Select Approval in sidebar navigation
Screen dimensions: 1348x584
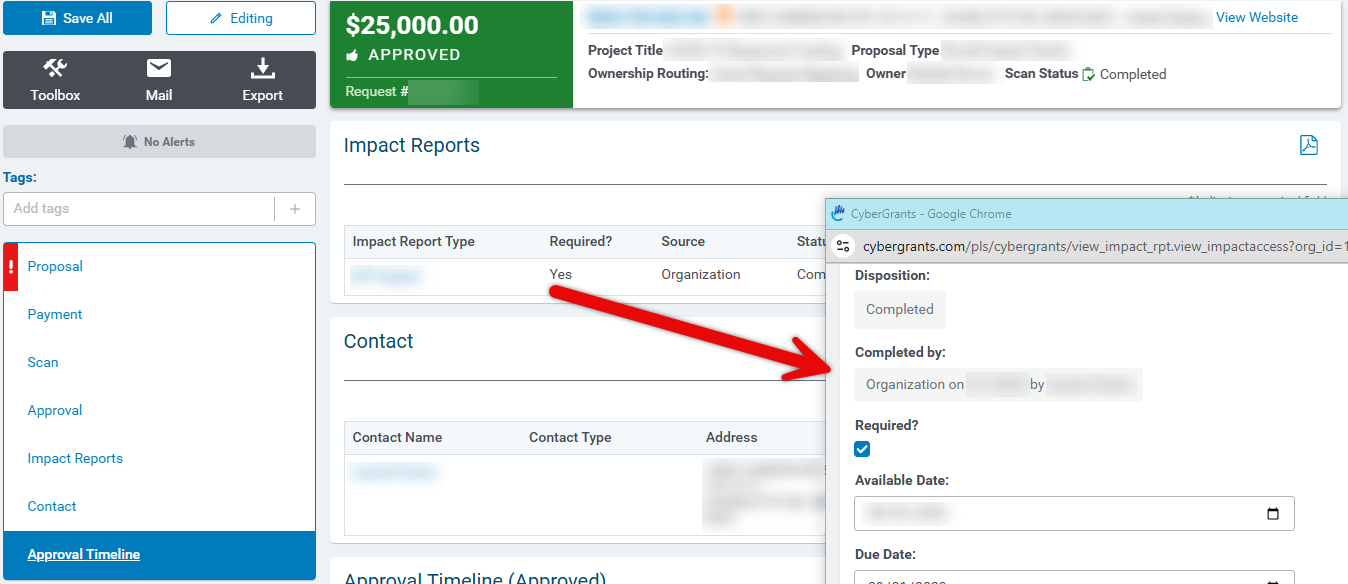(55, 410)
